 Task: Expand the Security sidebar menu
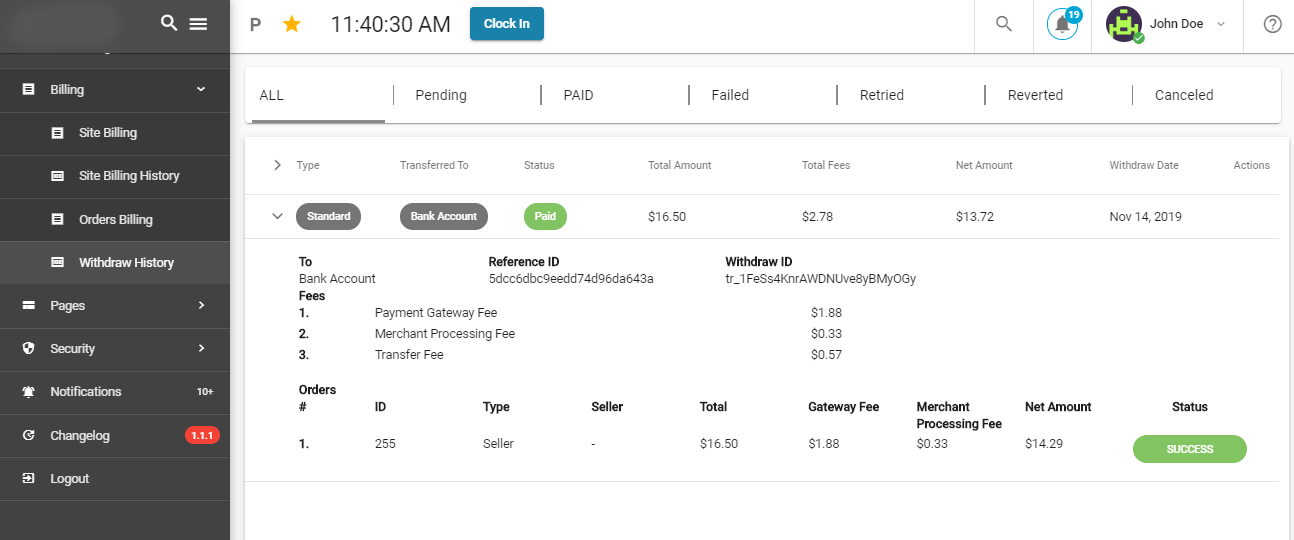[201, 348]
